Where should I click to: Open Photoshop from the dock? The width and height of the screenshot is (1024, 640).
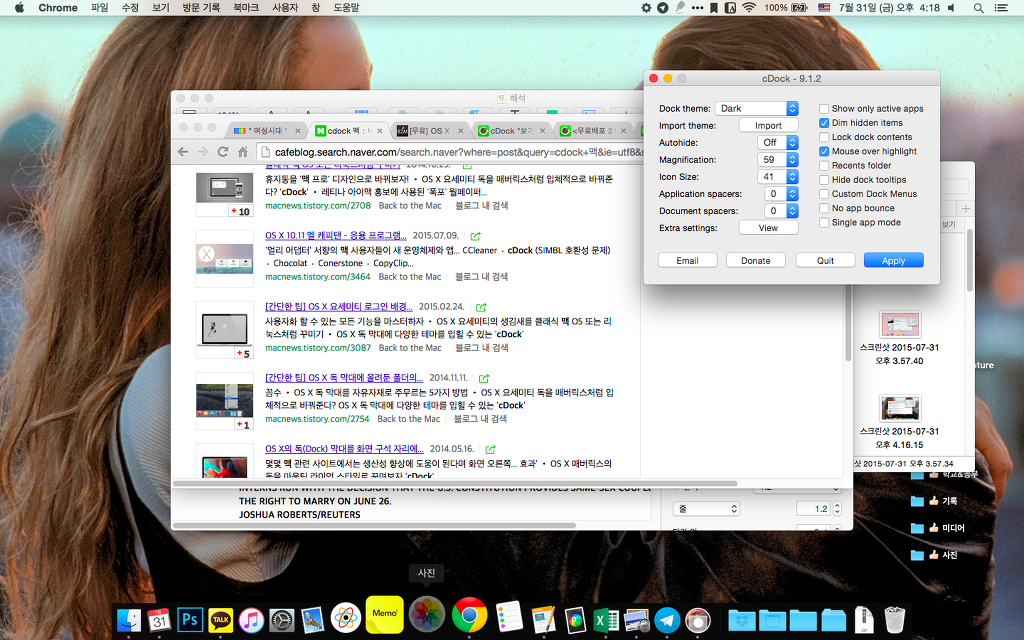190,620
